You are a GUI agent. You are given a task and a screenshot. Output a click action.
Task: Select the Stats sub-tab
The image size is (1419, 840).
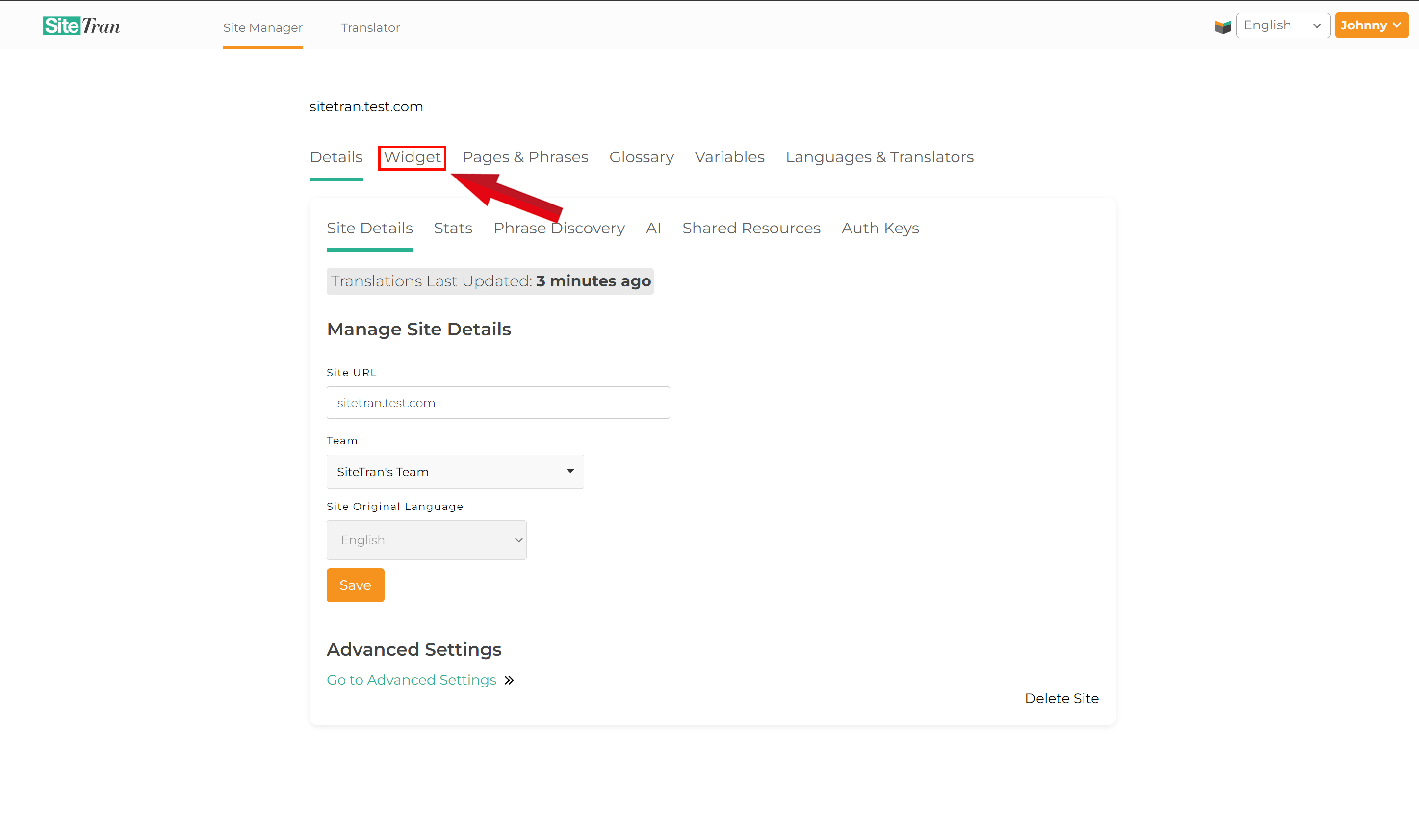click(x=453, y=228)
